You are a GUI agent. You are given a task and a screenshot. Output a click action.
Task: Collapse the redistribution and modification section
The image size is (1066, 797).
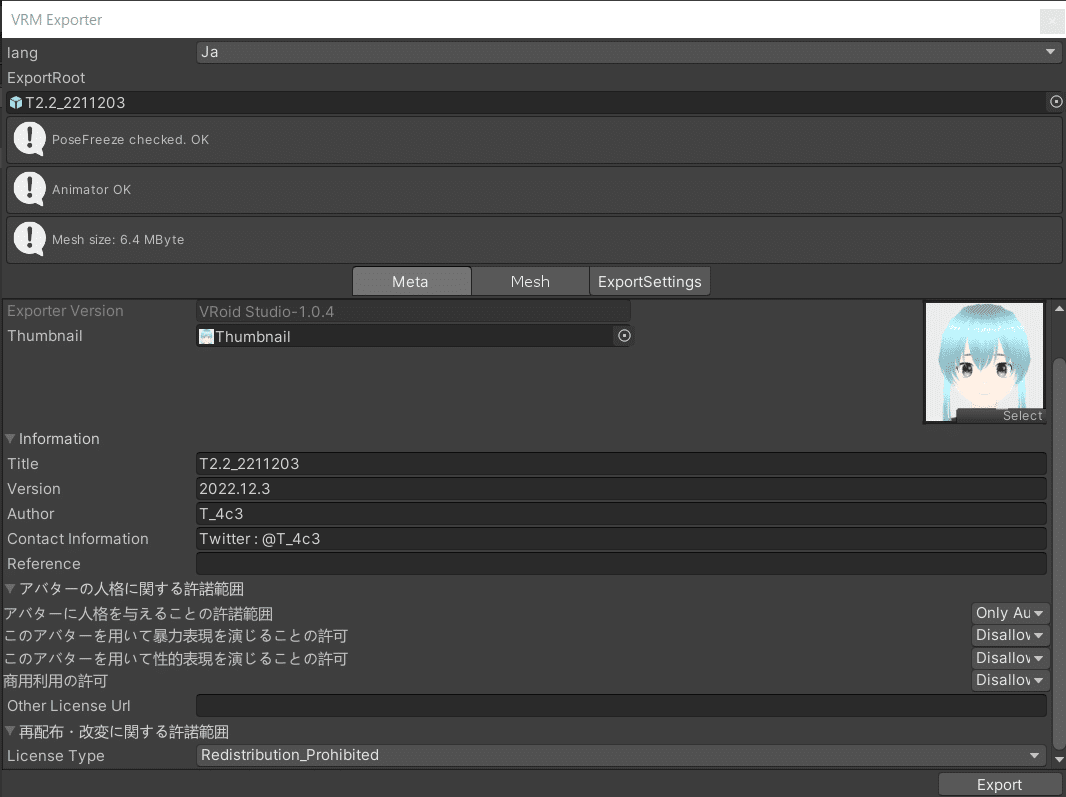click(9, 730)
